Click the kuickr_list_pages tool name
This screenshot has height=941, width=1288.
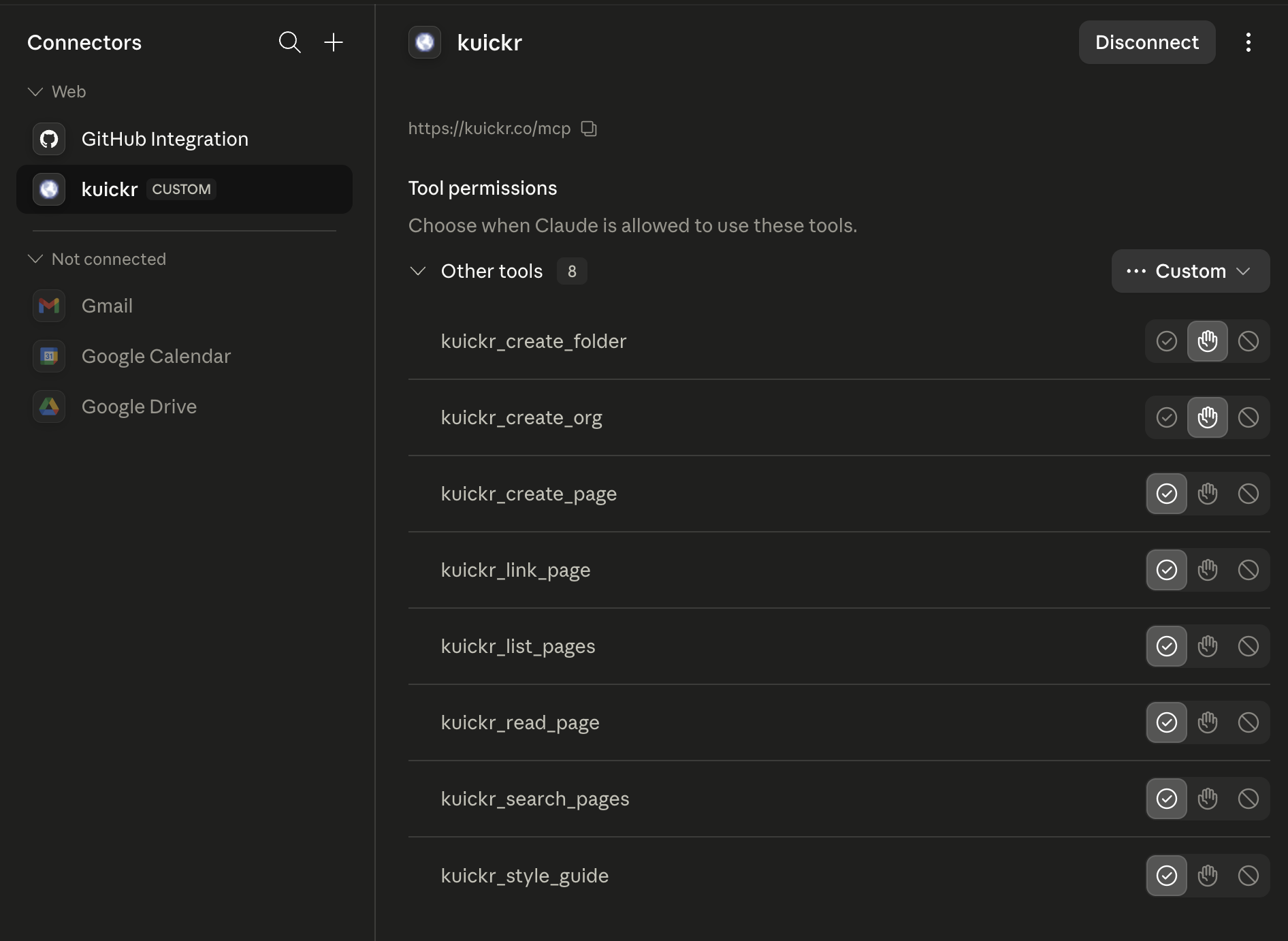(518, 646)
